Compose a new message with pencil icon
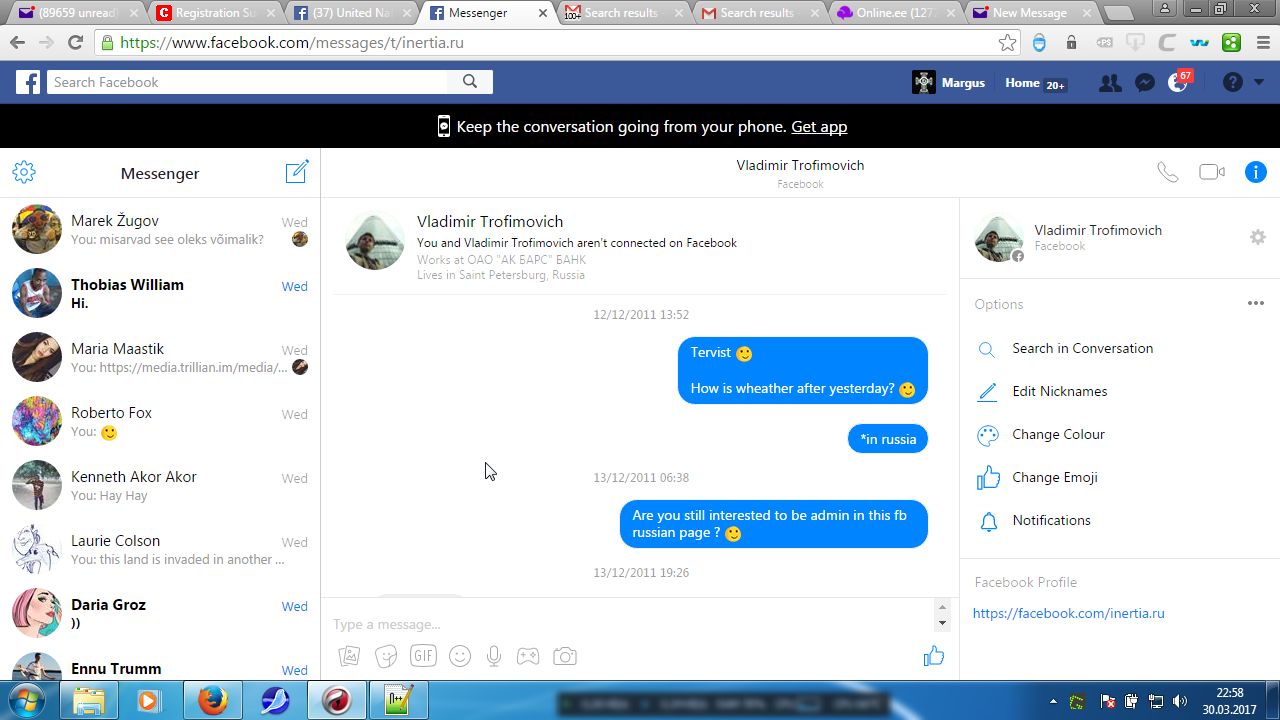Viewport: 1280px width, 720px height. [297, 172]
